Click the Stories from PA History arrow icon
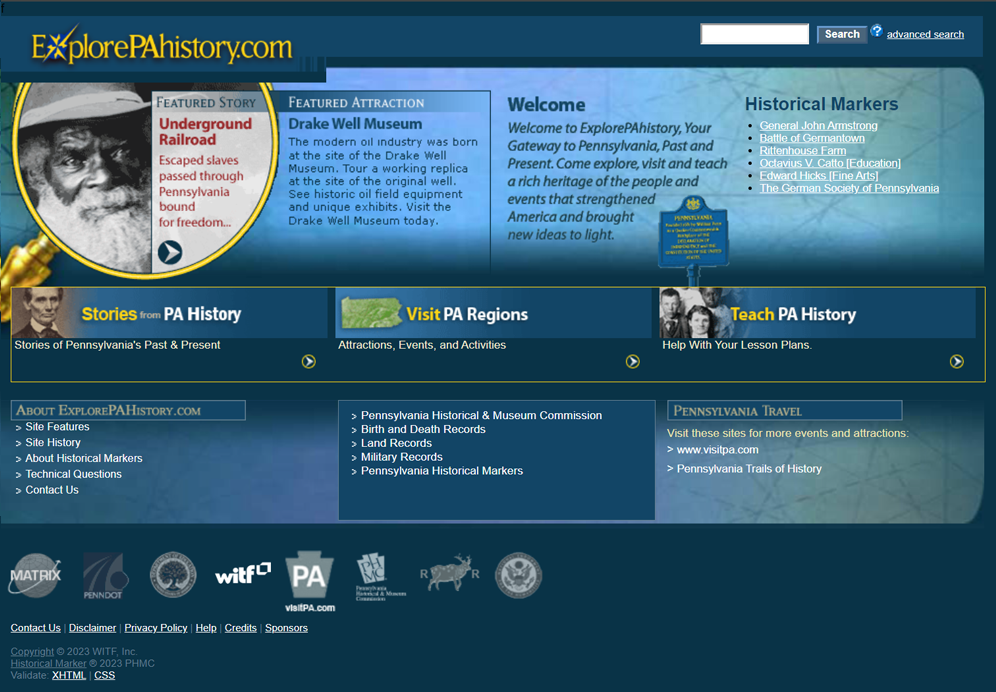This screenshot has height=692, width=996. (309, 362)
